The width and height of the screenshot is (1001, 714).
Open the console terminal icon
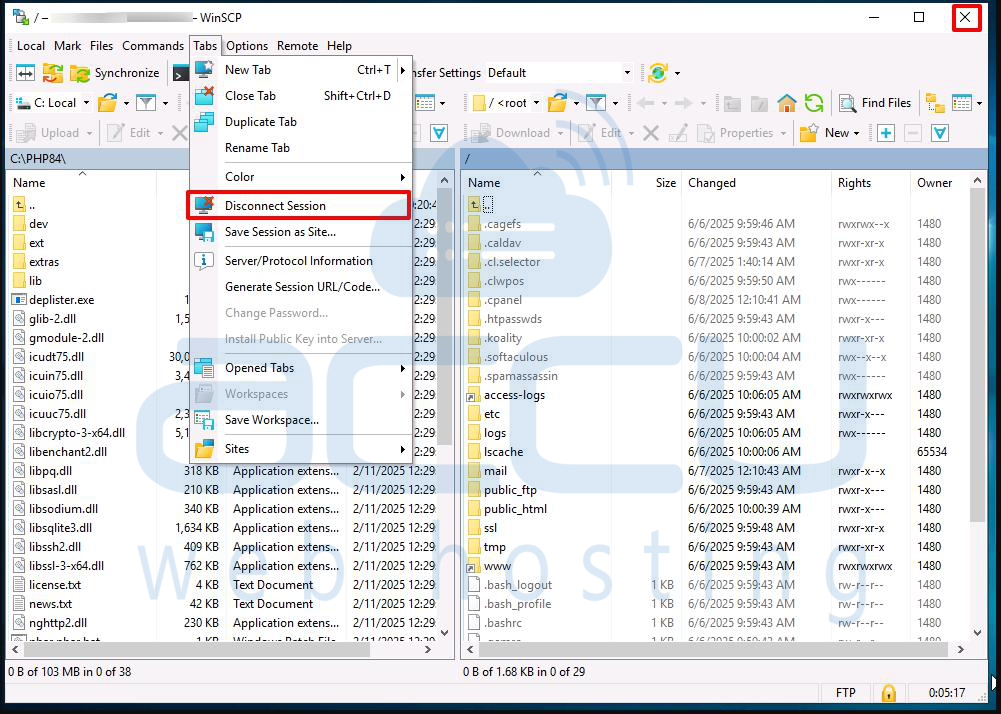(181, 73)
